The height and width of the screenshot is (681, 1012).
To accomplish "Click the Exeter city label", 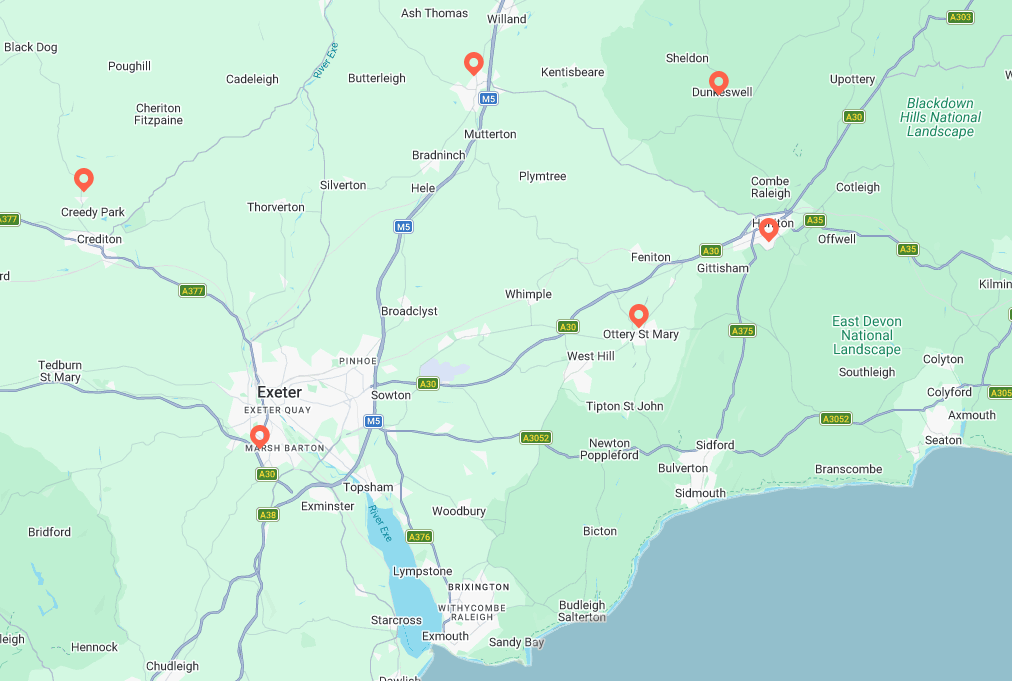I will coord(279,392).
